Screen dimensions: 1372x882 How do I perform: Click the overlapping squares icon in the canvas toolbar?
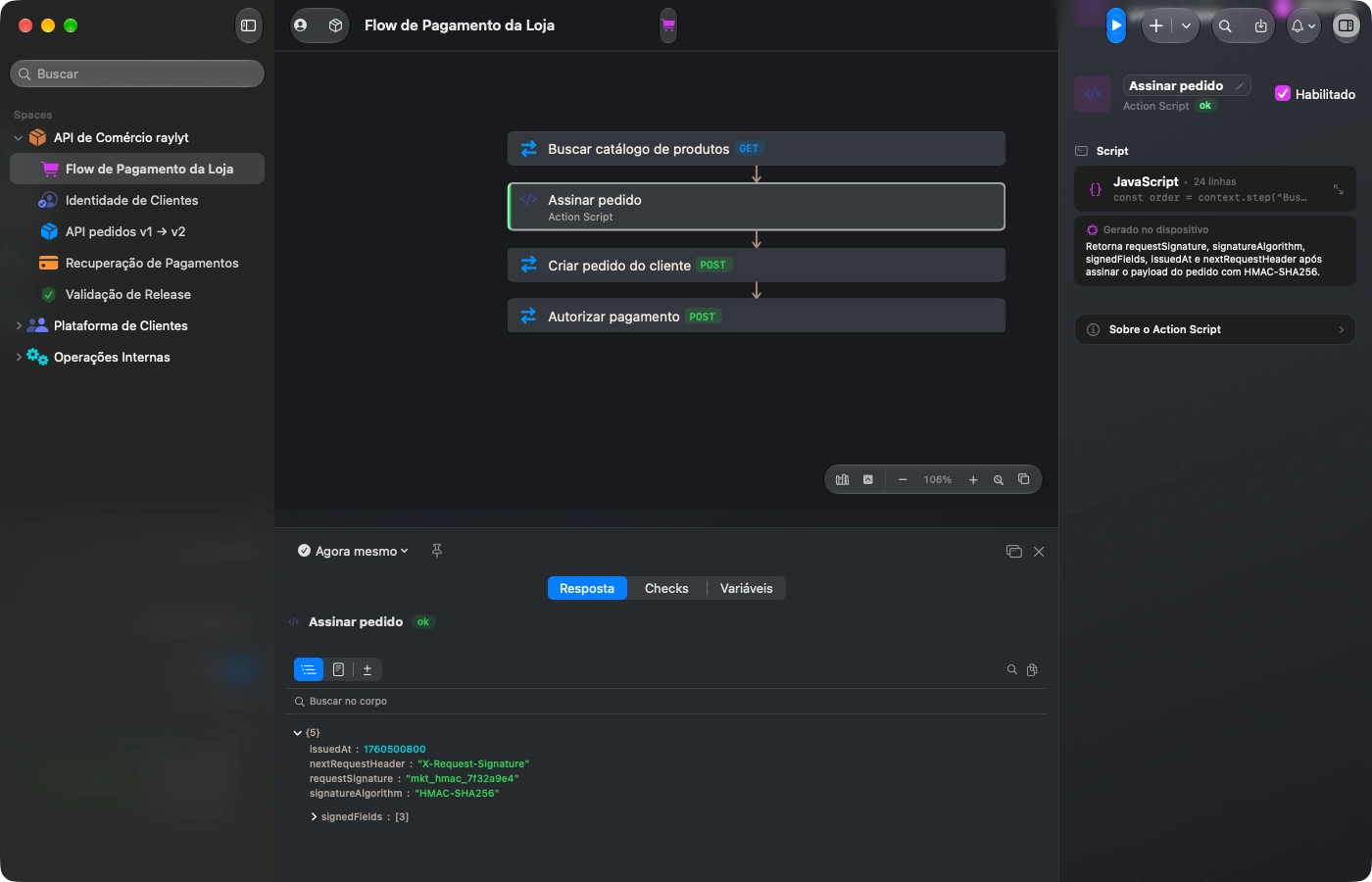[x=1024, y=479]
